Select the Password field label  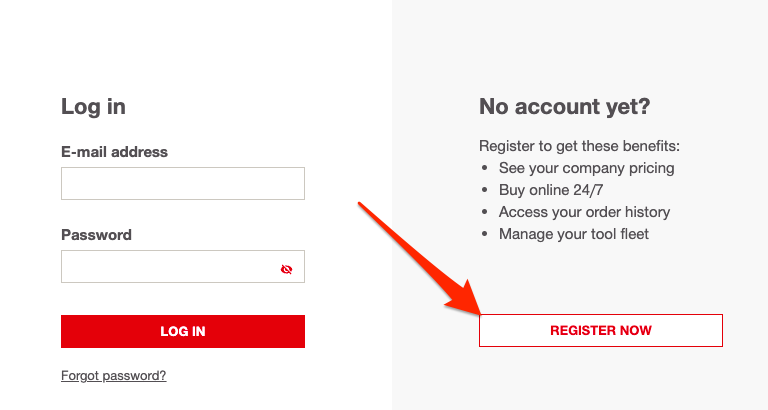tap(96, 235)
